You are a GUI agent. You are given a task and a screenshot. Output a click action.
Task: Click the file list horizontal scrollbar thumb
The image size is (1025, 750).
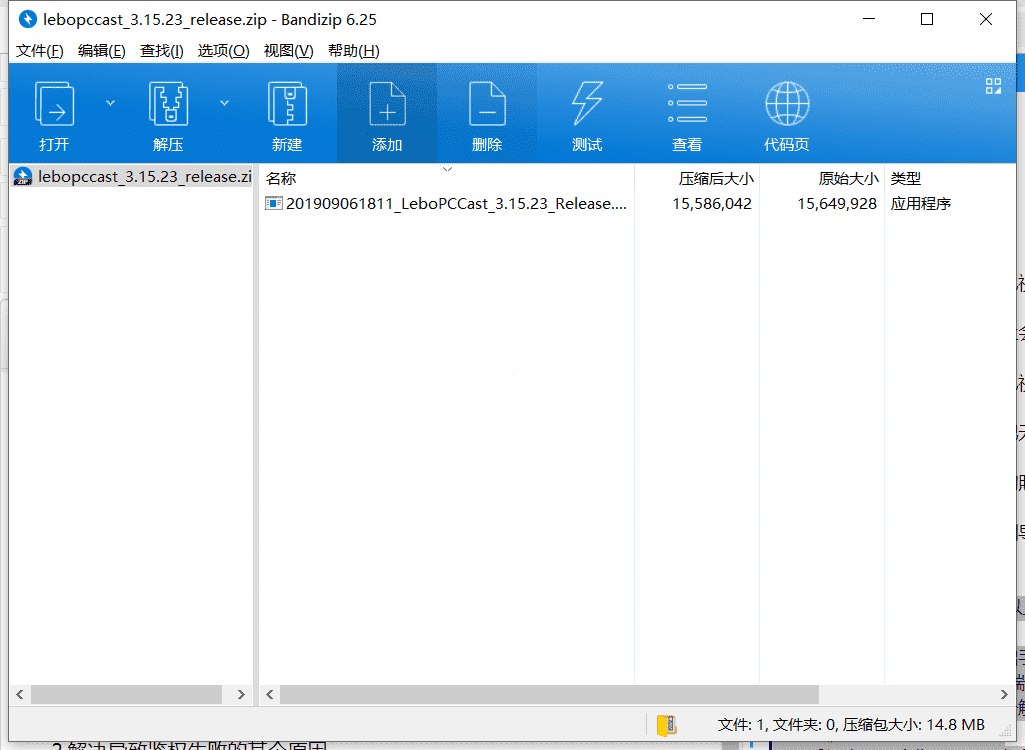(549, 694)
